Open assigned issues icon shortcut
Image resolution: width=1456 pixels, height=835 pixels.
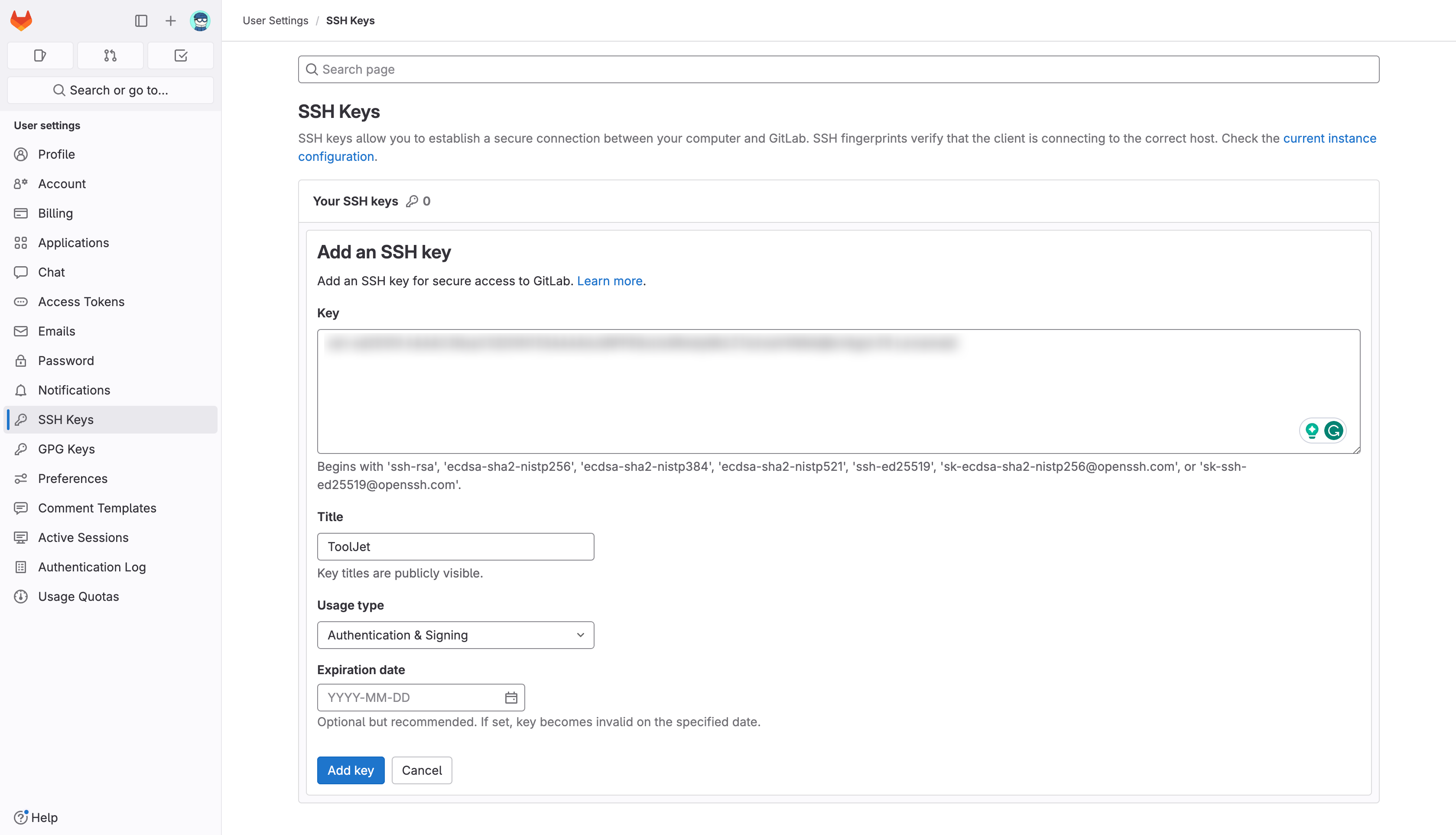pyautogui.click(x=40, y=55)
